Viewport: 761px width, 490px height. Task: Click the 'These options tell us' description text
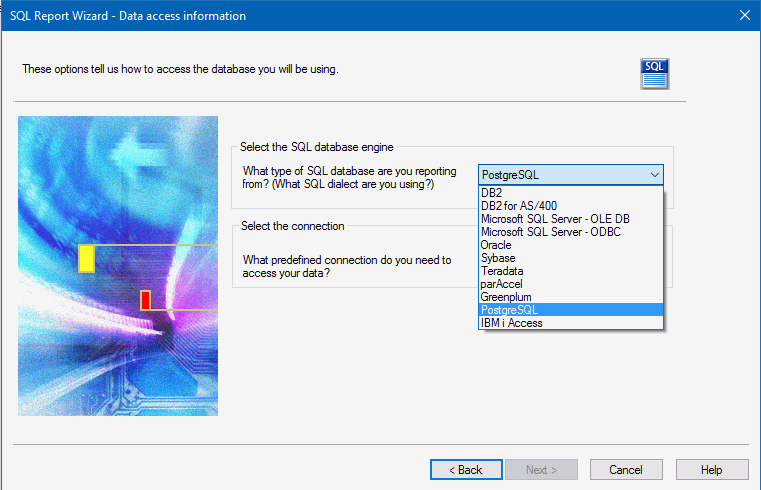pos(180,69)
